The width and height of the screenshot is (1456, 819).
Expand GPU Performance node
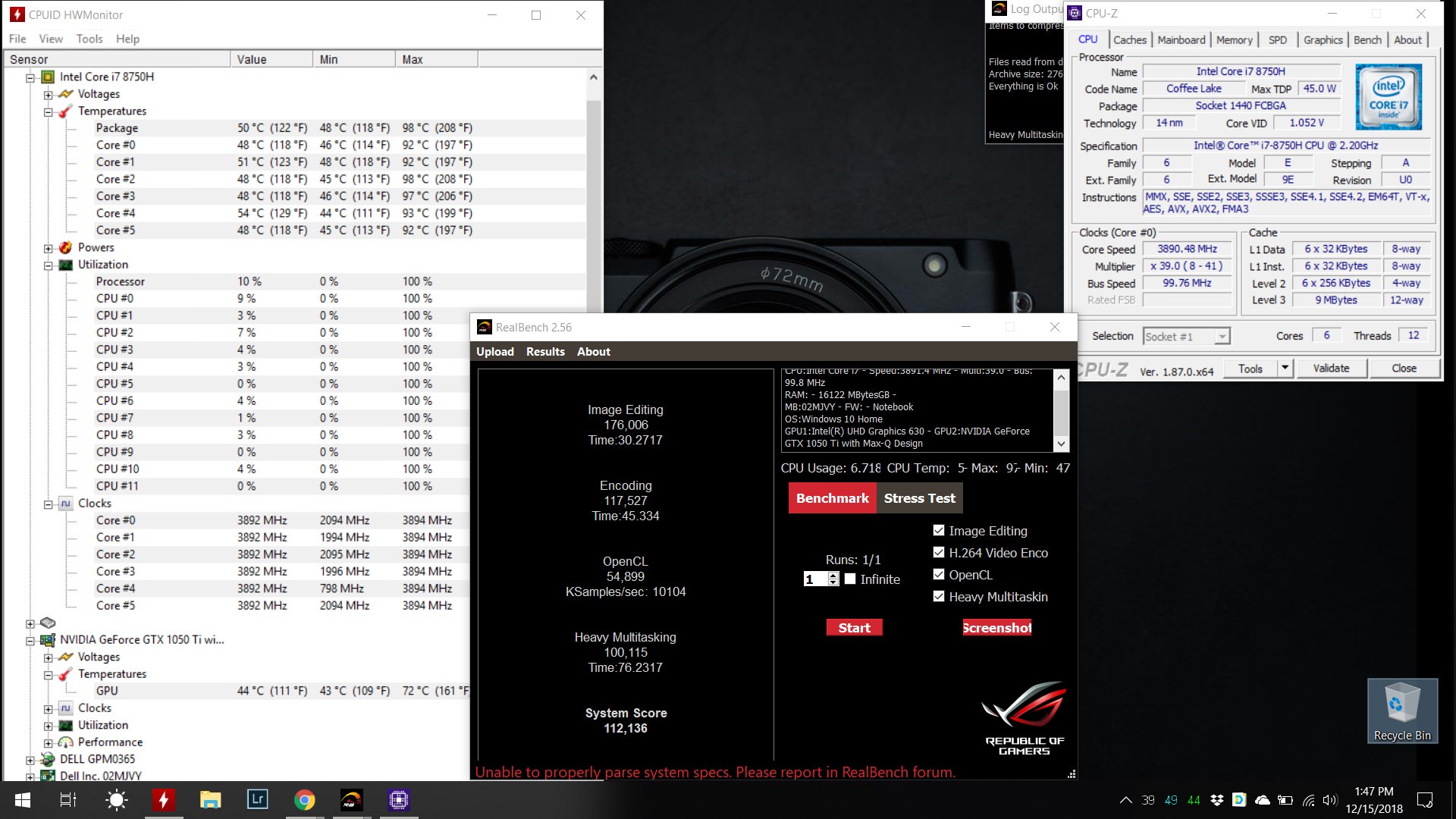[x=49, y=743]
